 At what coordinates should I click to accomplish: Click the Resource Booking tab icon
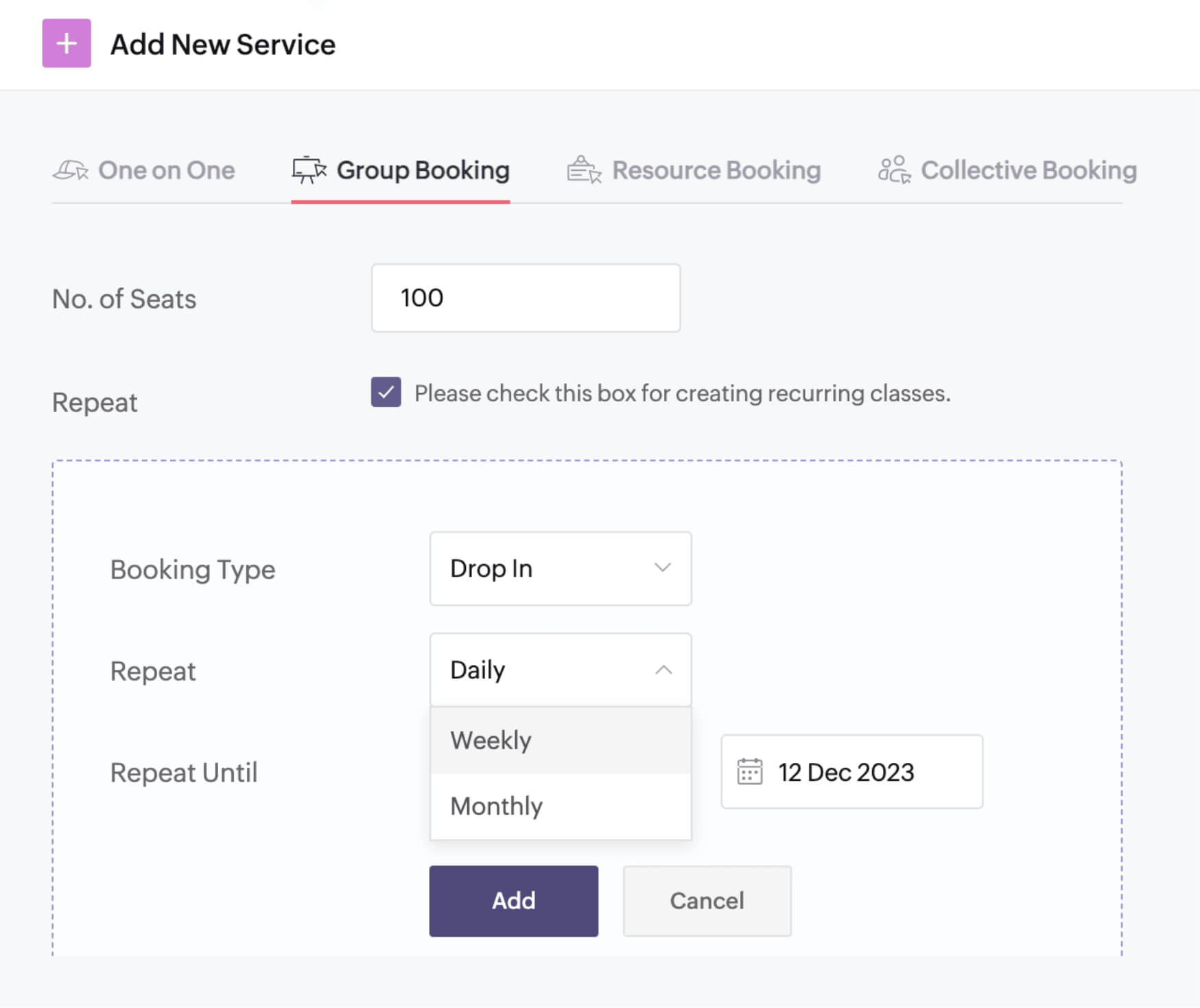pyautogui.click(x=584, y=170)
